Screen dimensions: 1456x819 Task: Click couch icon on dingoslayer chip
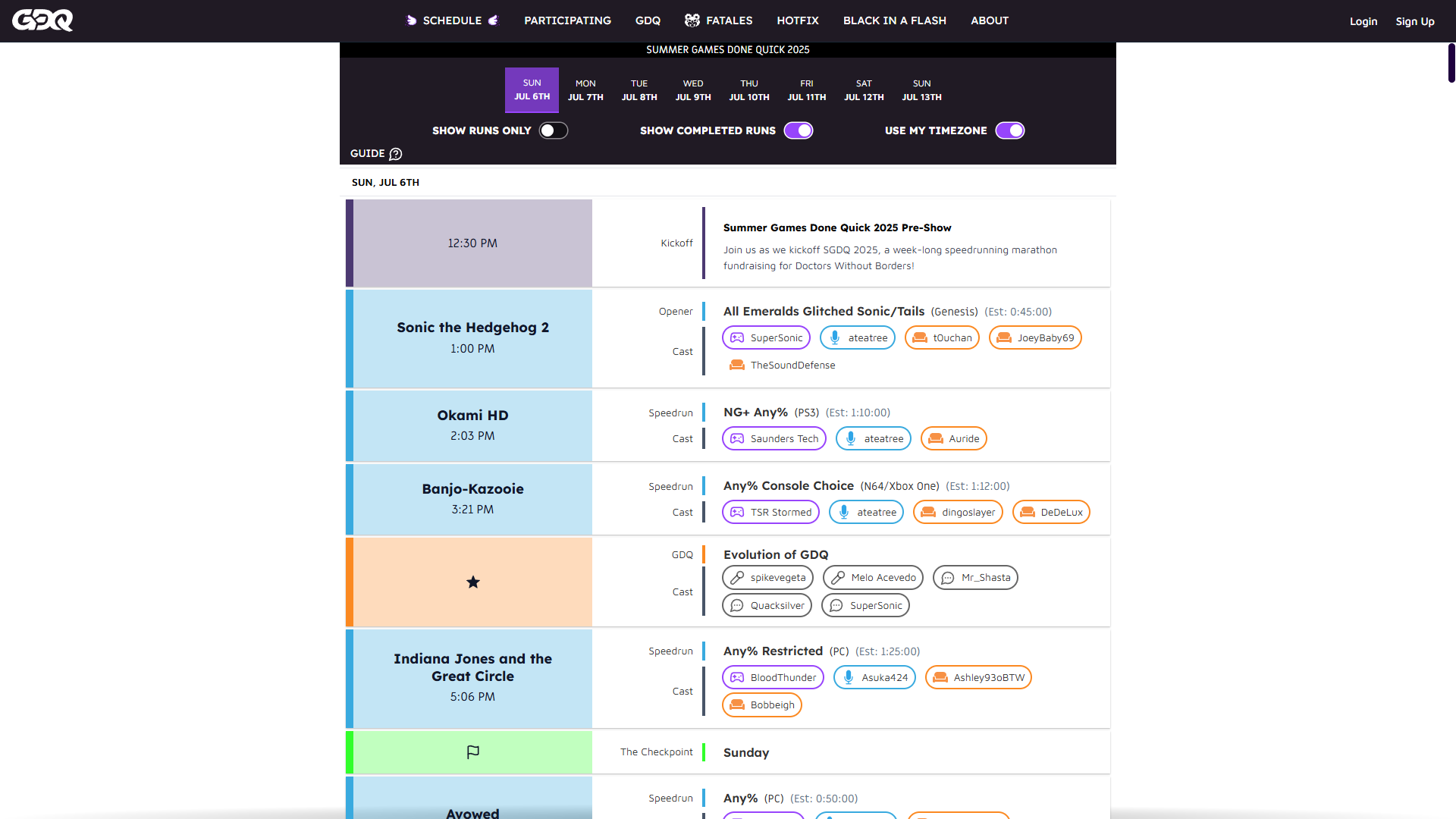click(928, 513)
